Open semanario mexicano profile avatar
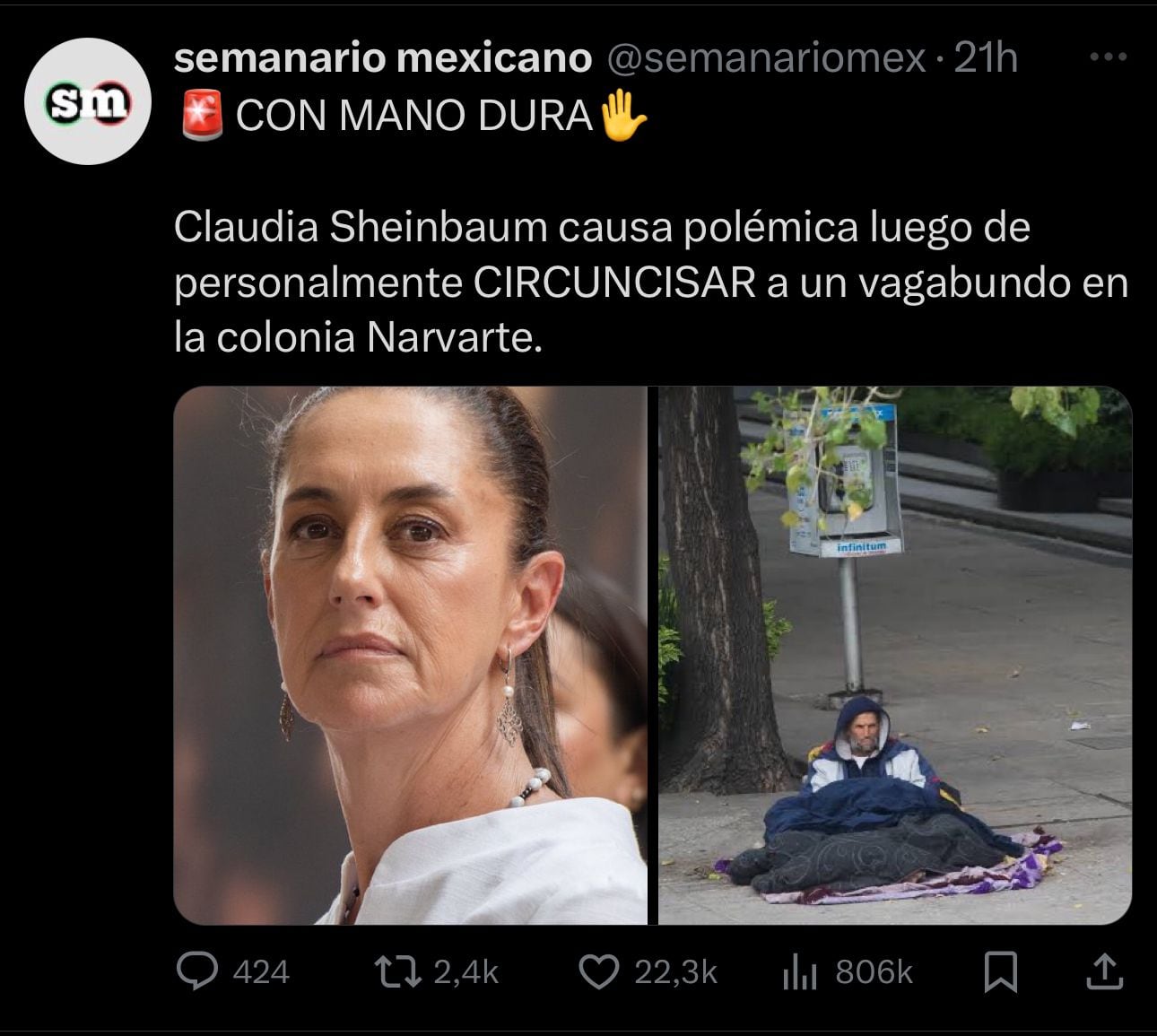 [87, 101]
